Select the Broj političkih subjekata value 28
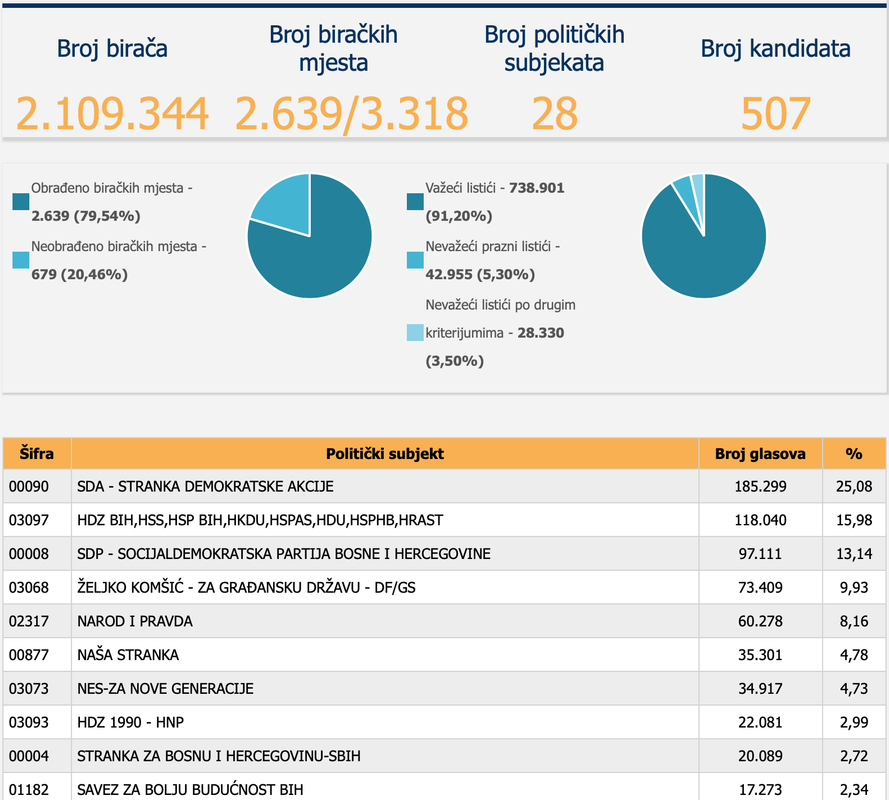The width and height of the screenshot is (889, 800). [554, 113]
